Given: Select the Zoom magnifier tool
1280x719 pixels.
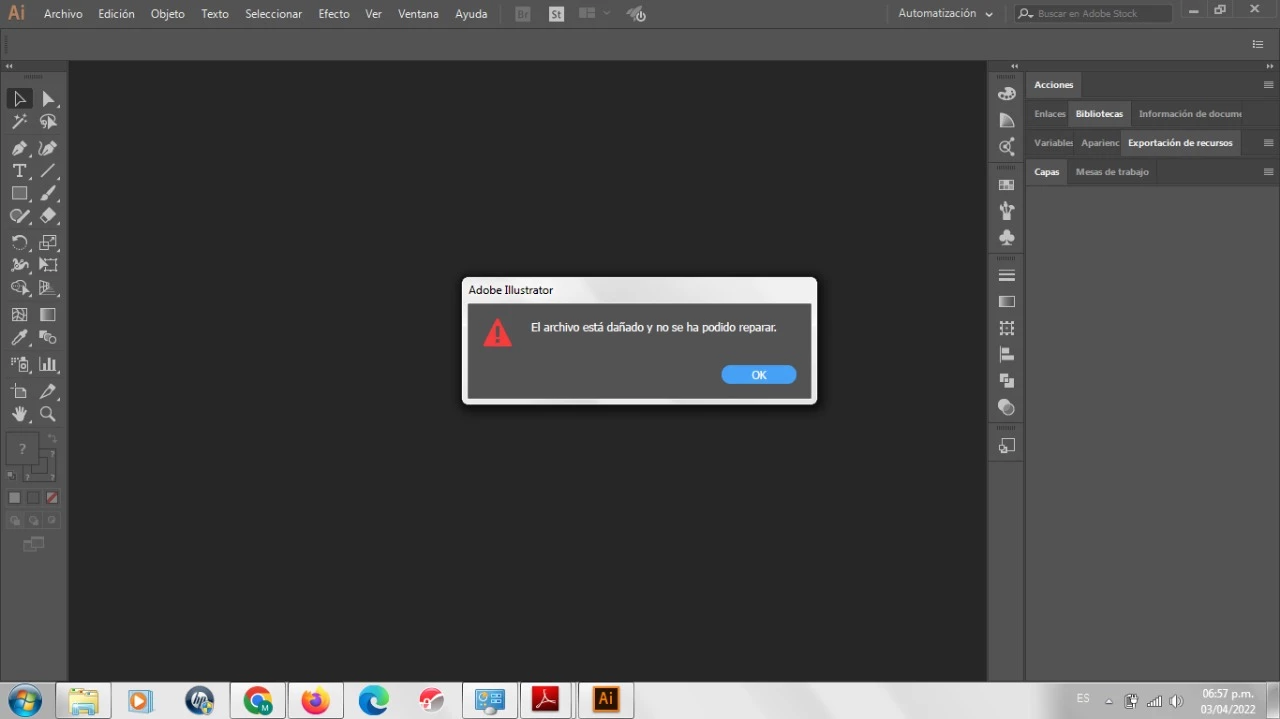Looking at the screenshot, I should 48,414.
